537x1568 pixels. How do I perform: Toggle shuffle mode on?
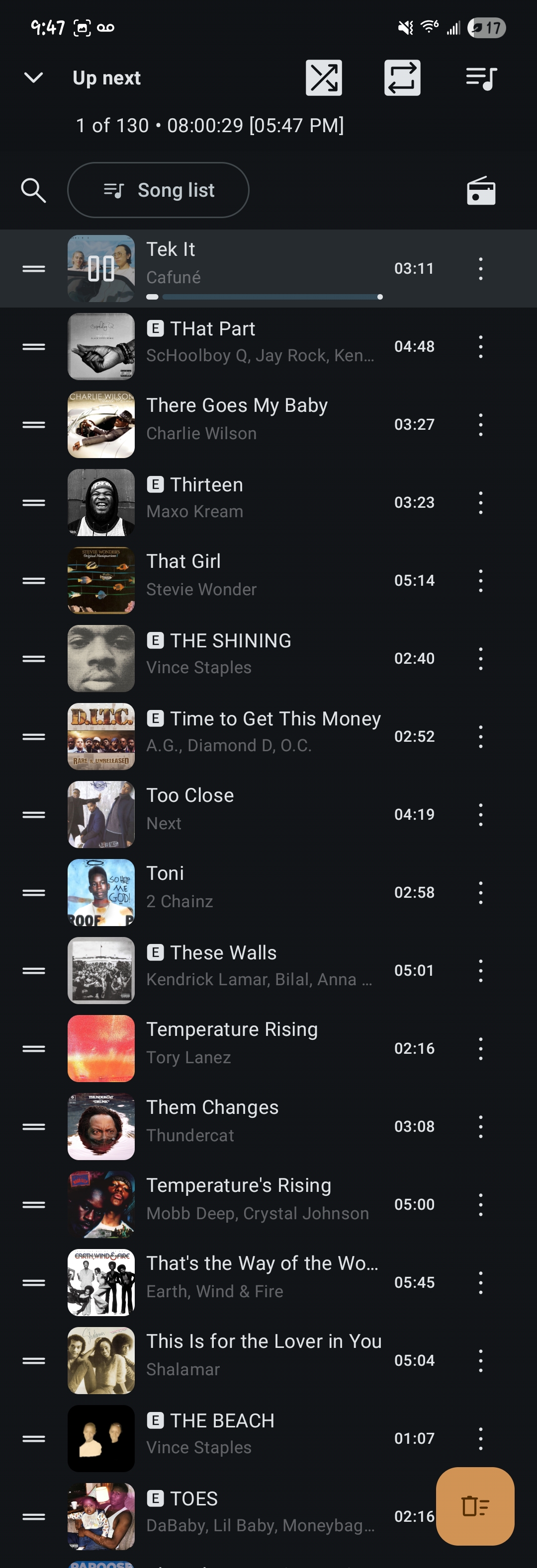click(323, 78)
